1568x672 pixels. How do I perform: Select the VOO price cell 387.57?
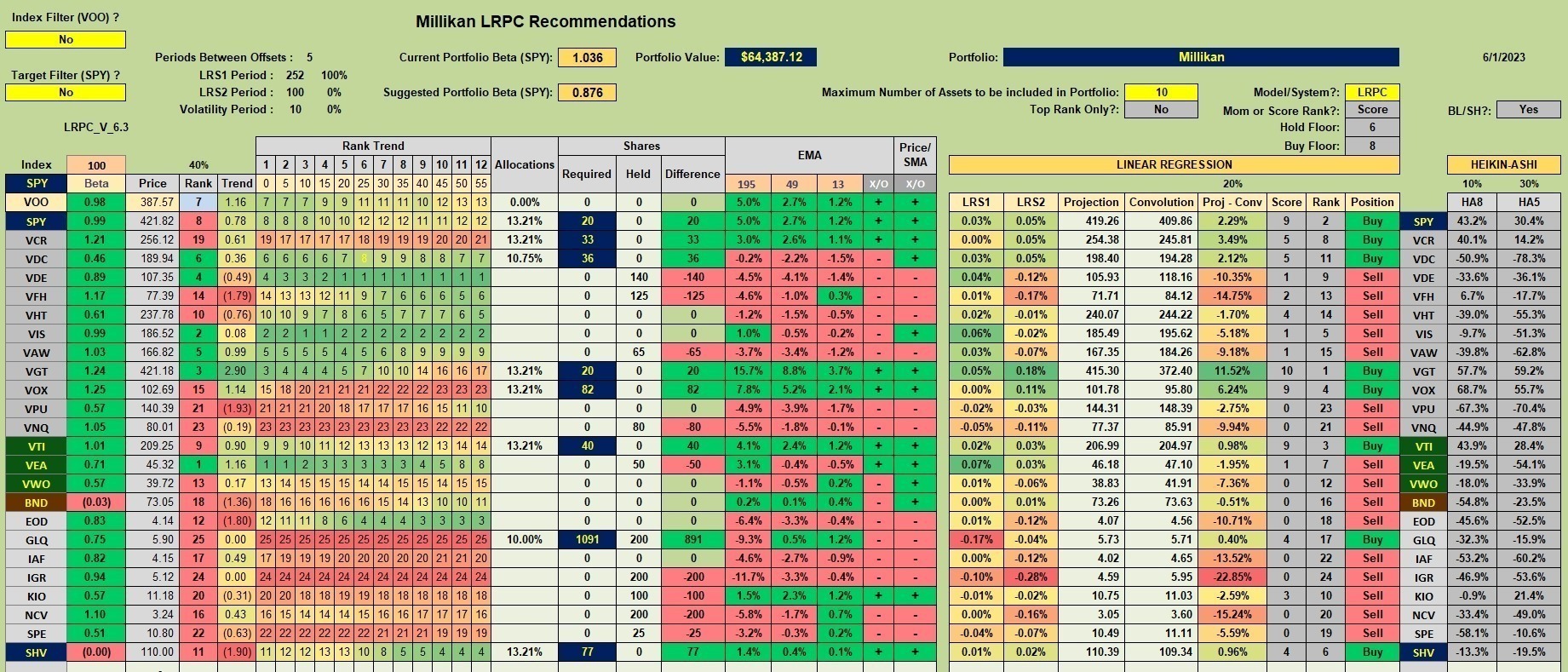(152, 202)
